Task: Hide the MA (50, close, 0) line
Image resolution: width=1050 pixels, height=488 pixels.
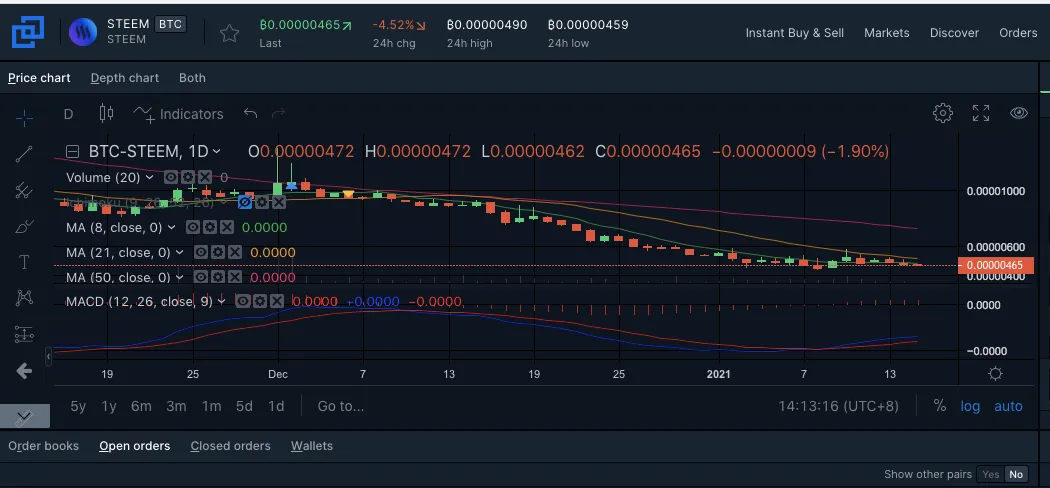Action: [x=201, y=277]
